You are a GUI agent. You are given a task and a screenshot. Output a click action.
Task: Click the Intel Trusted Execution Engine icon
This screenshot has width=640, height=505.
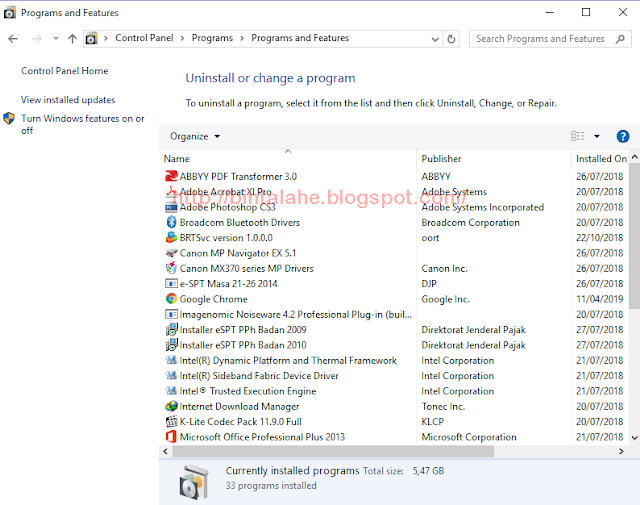pos(171,391)
